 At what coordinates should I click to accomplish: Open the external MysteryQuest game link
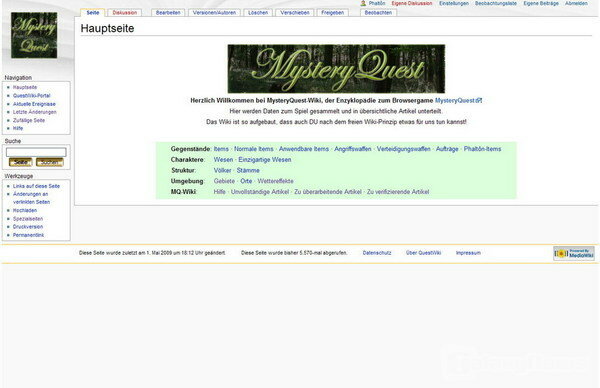458,101
